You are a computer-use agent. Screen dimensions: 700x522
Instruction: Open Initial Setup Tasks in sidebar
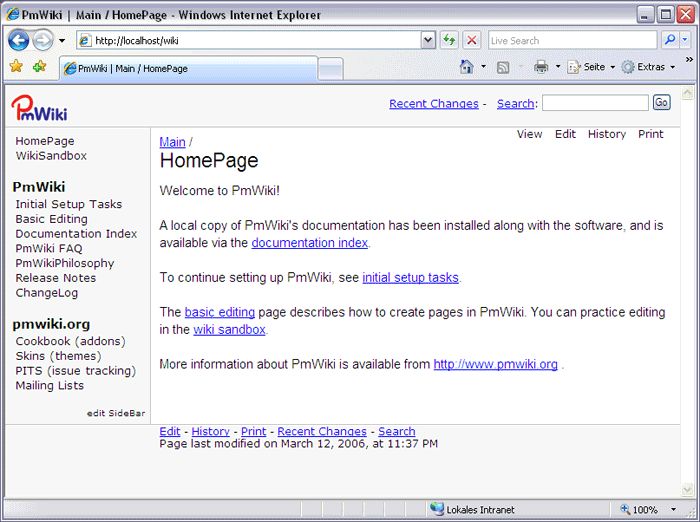(x=69, y=204)
